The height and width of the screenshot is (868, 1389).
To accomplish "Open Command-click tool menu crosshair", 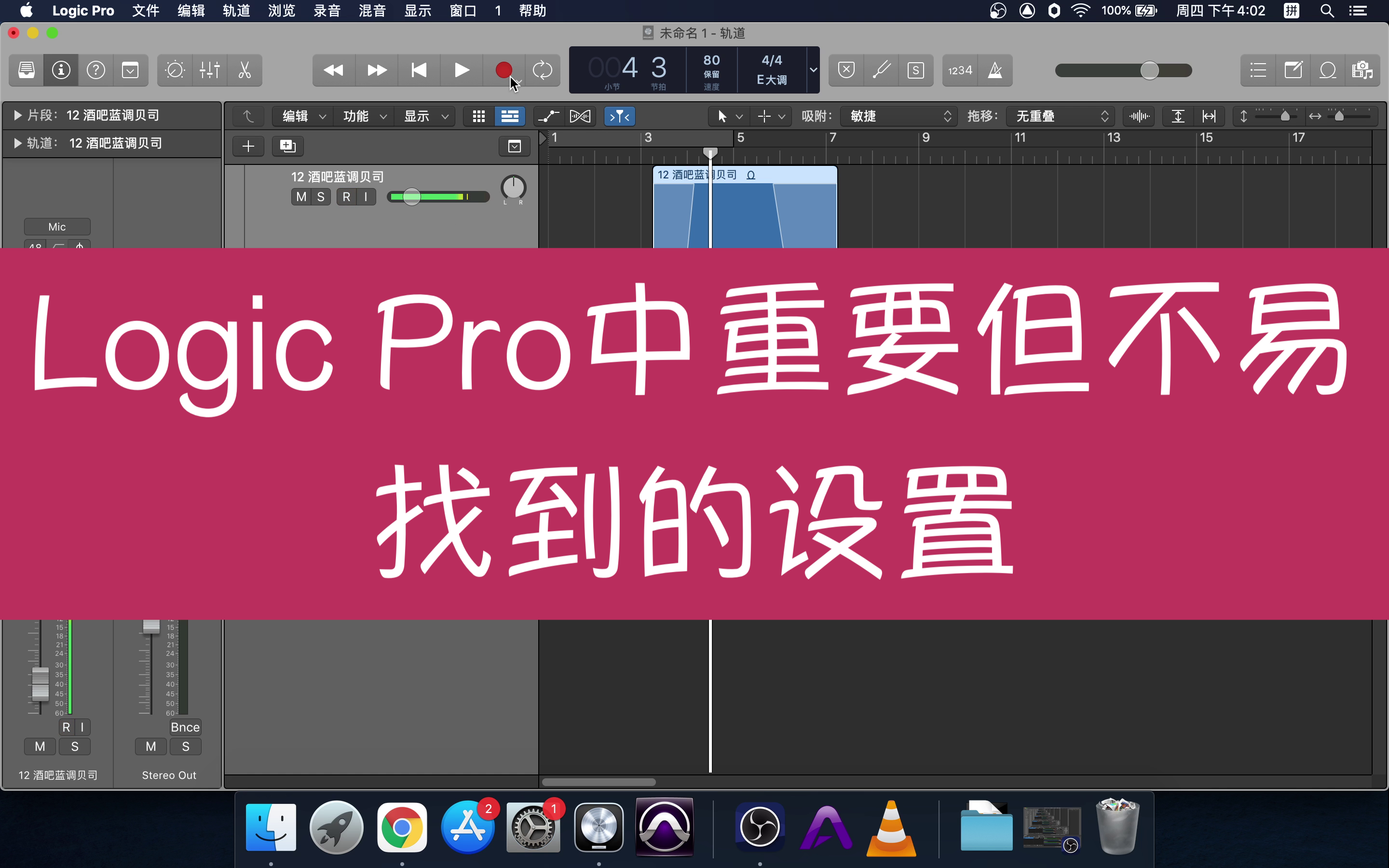I will pyautogui.click(x=771, y=116).
